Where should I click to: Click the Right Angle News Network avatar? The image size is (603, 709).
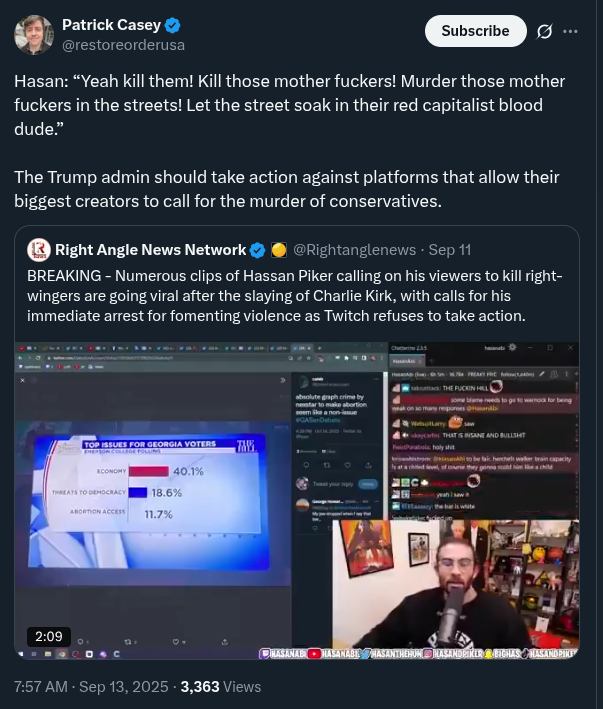click(x=39, y=250)
